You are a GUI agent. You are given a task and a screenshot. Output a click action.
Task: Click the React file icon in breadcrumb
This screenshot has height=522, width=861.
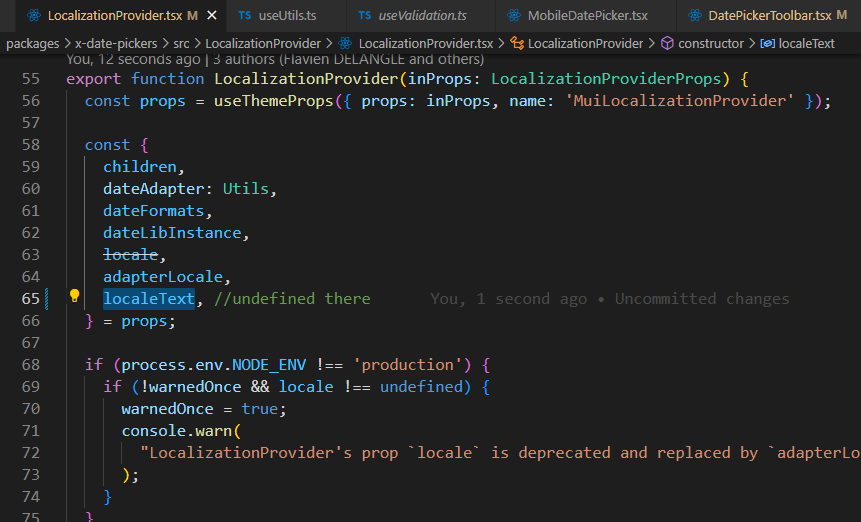tap(345, 43)
